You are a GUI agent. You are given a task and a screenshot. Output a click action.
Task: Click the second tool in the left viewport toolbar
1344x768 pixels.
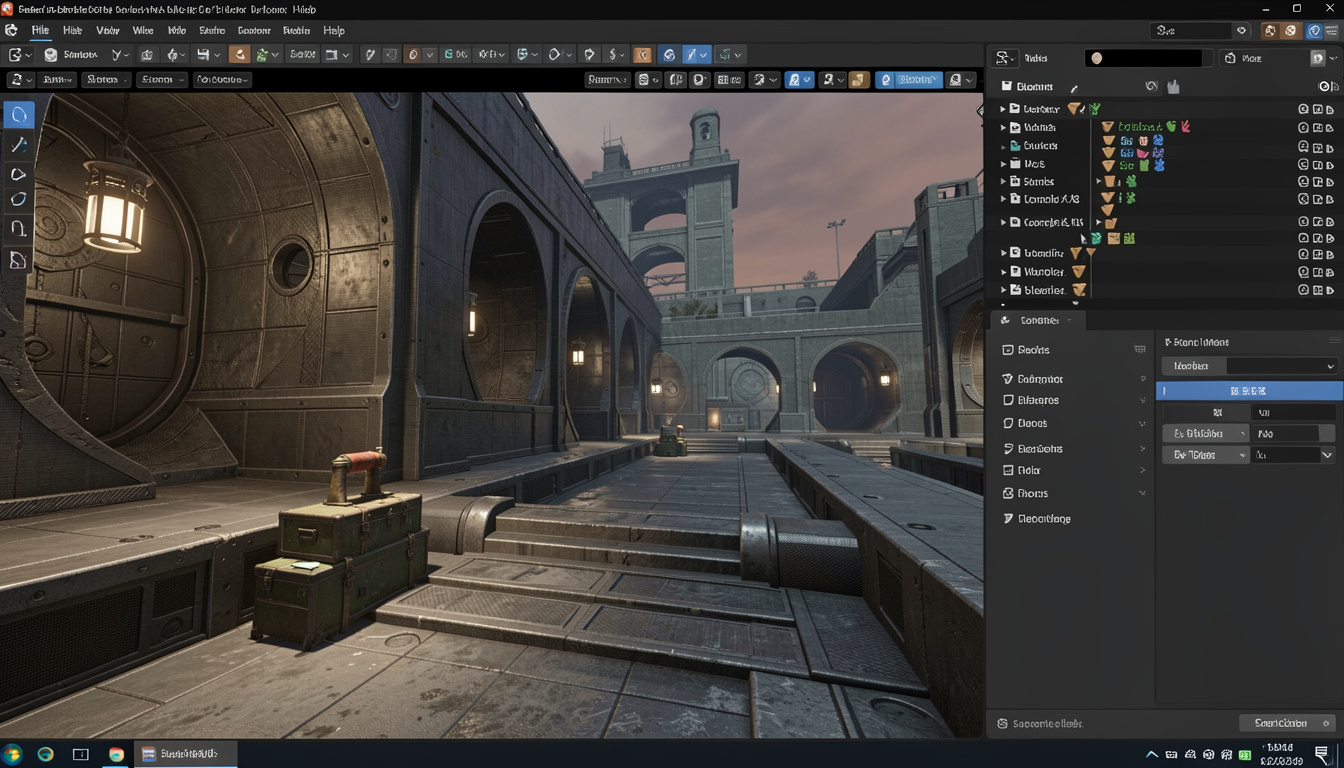18,145
